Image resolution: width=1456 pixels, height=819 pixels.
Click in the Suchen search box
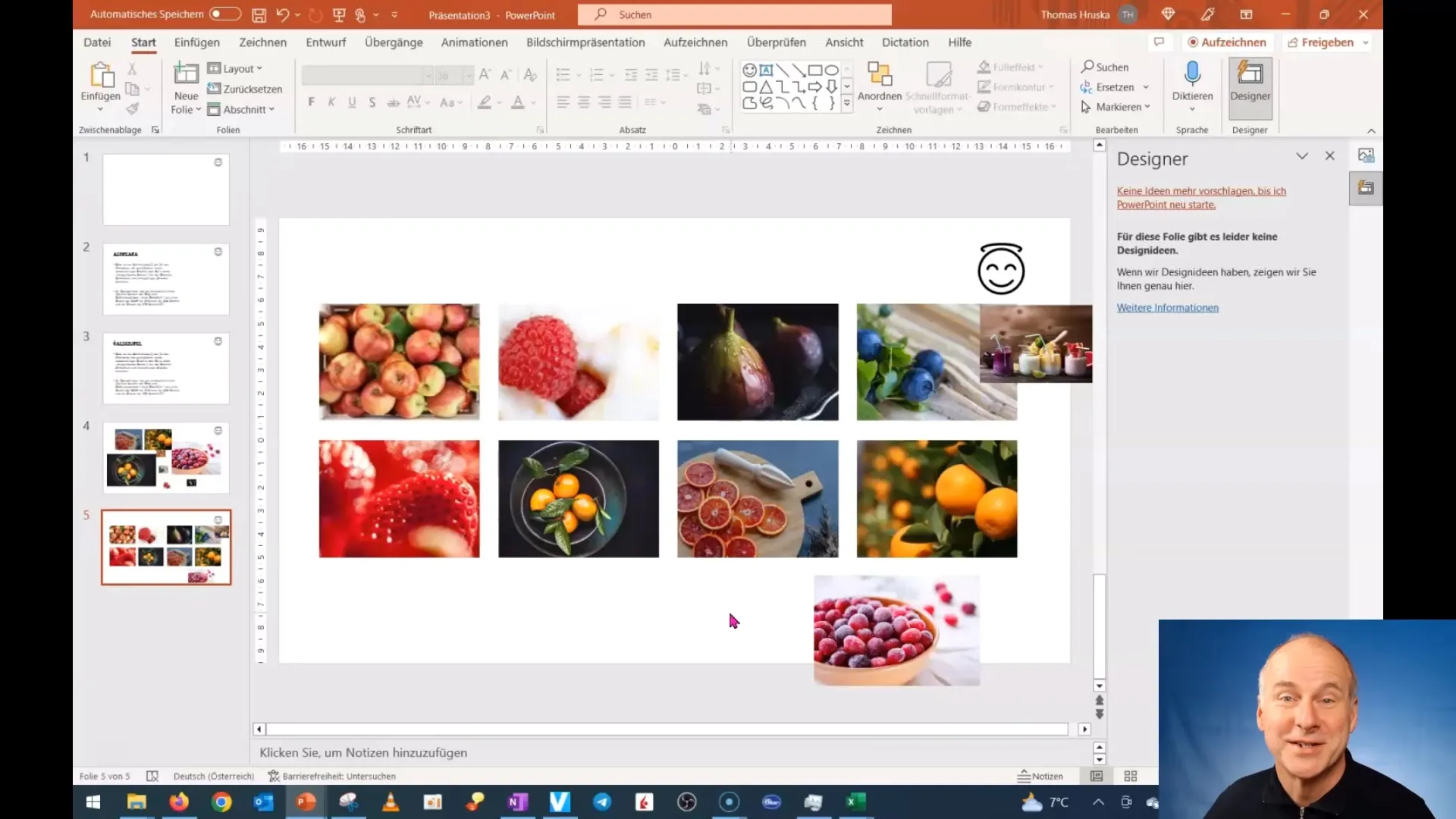[734, 14]
